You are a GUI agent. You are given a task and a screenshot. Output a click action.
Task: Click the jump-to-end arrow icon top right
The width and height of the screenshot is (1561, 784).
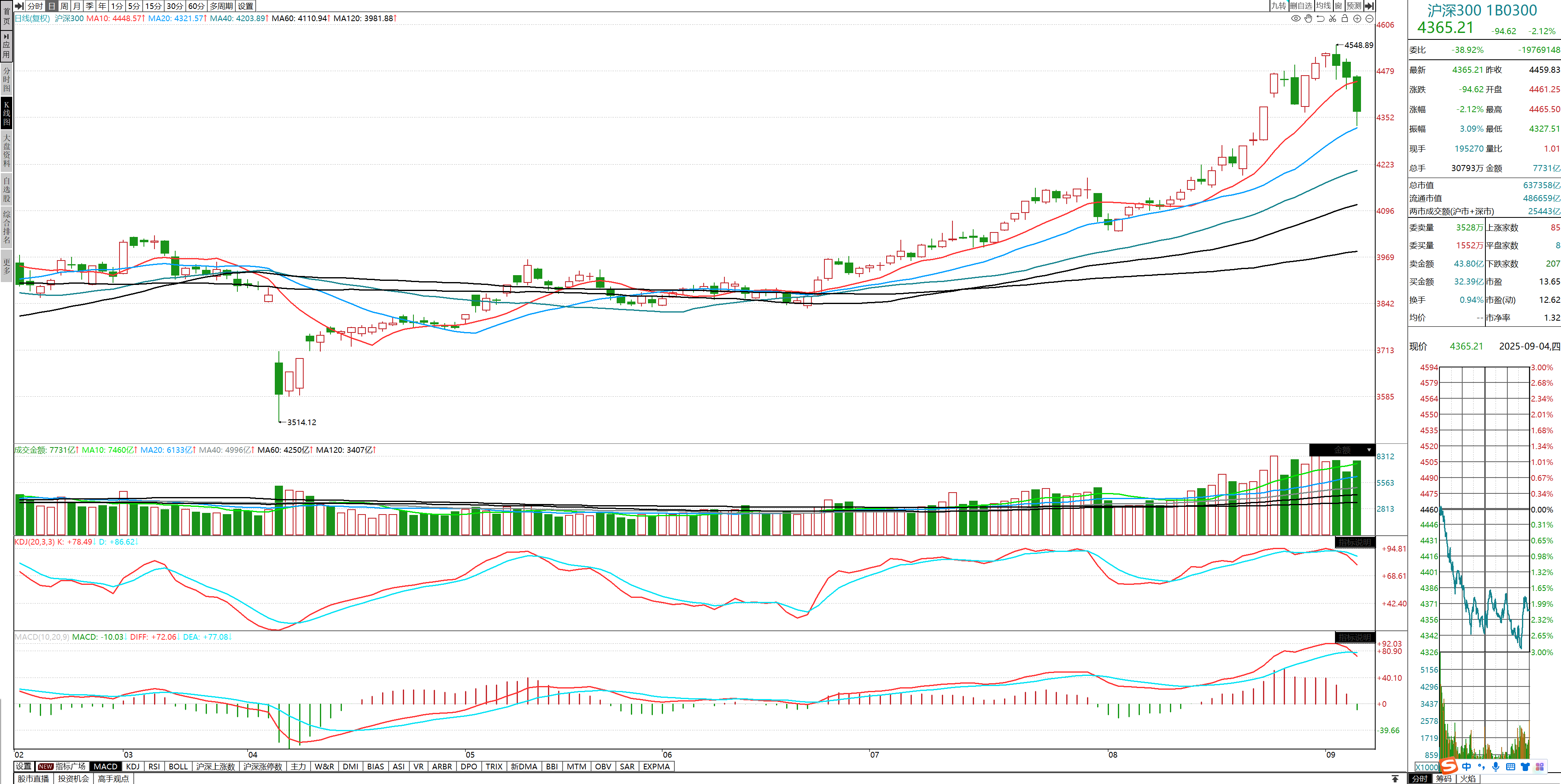click(x=1369, y=5)
